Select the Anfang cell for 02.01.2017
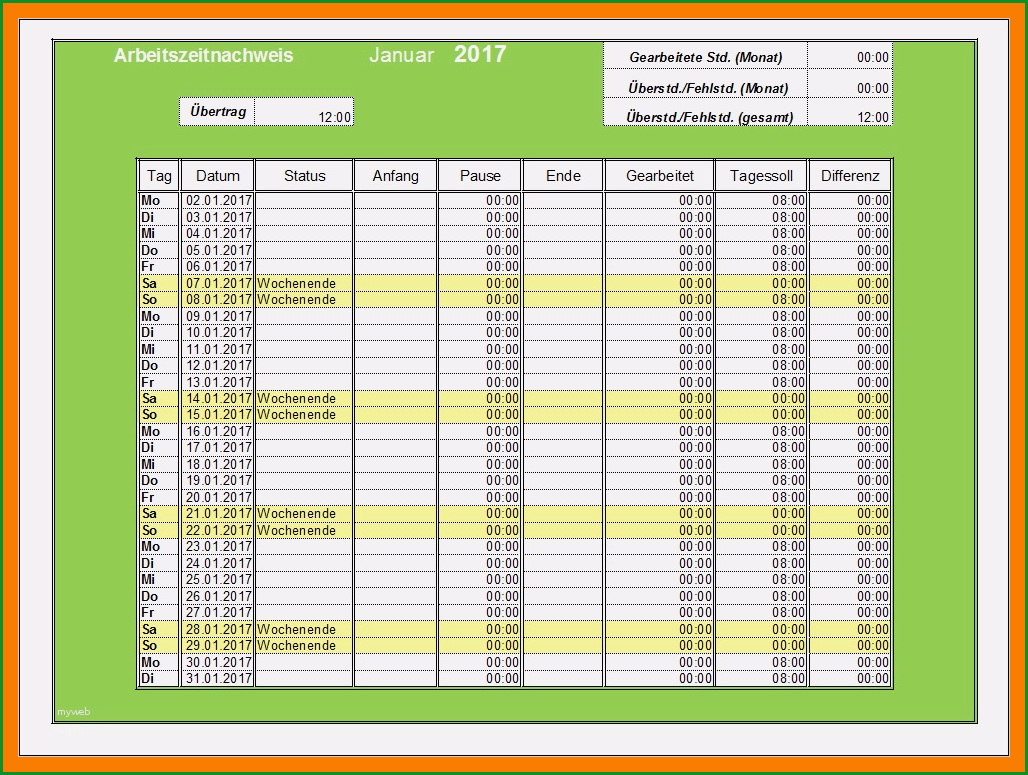 [395, 200]
